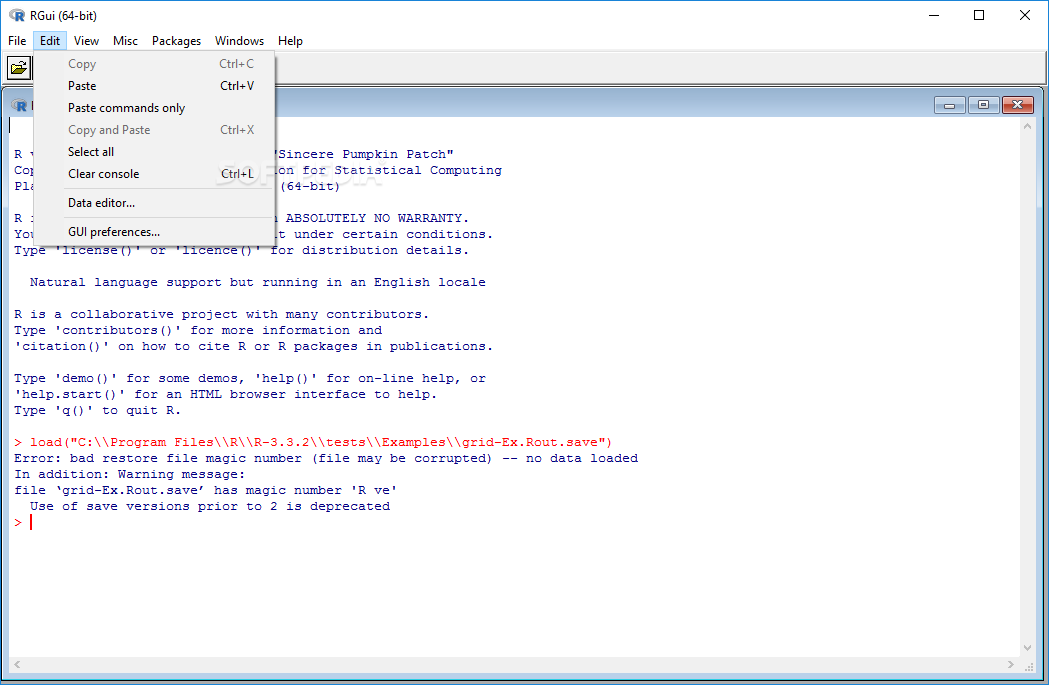Screen dimensions: 1049x685
Task: Maximize the RGui main window
Action: [x=979, y=15]
